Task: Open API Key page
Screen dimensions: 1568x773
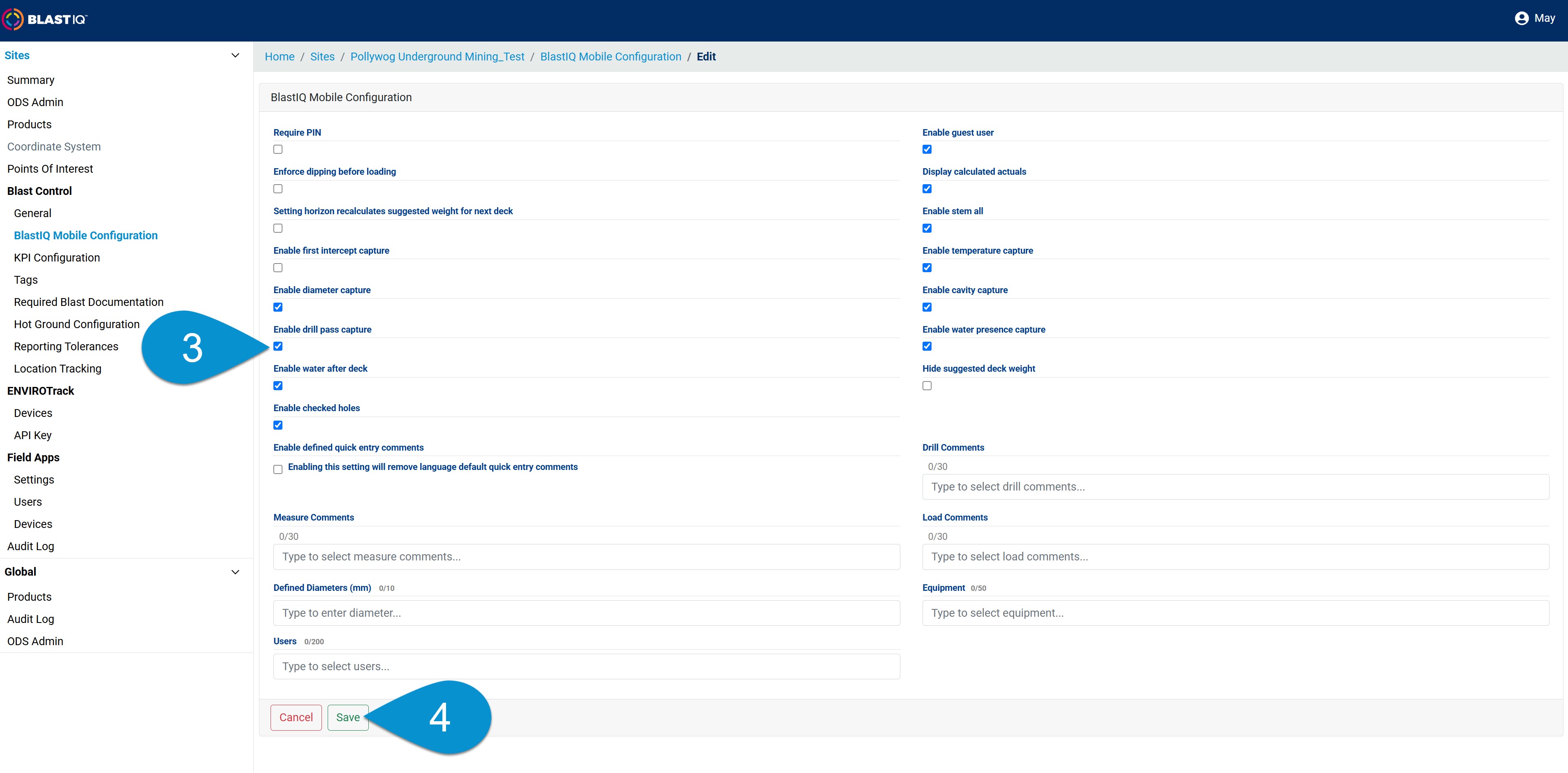Action: [33, 435]
